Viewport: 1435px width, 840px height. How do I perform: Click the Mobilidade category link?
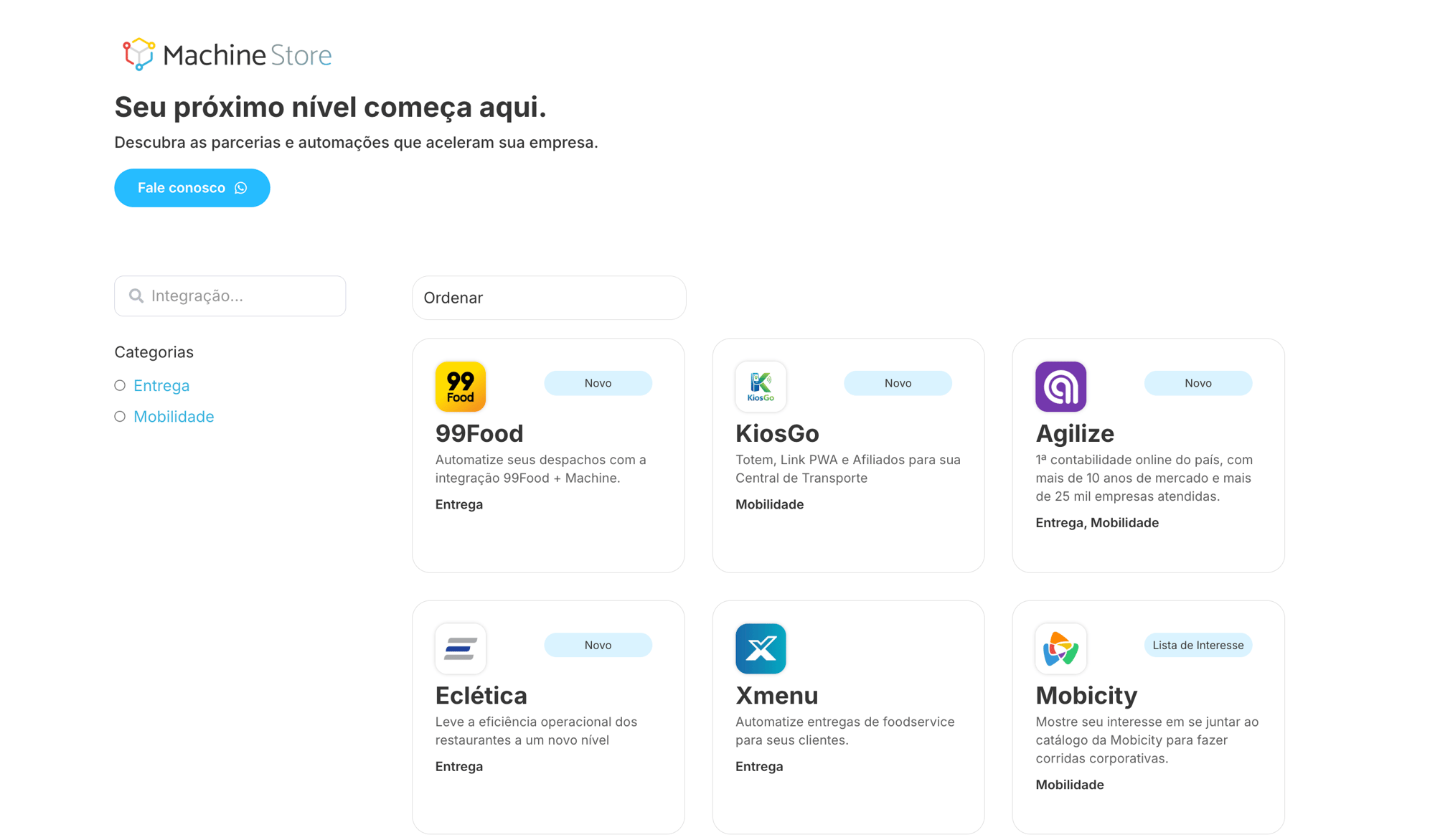click(174, 416)
